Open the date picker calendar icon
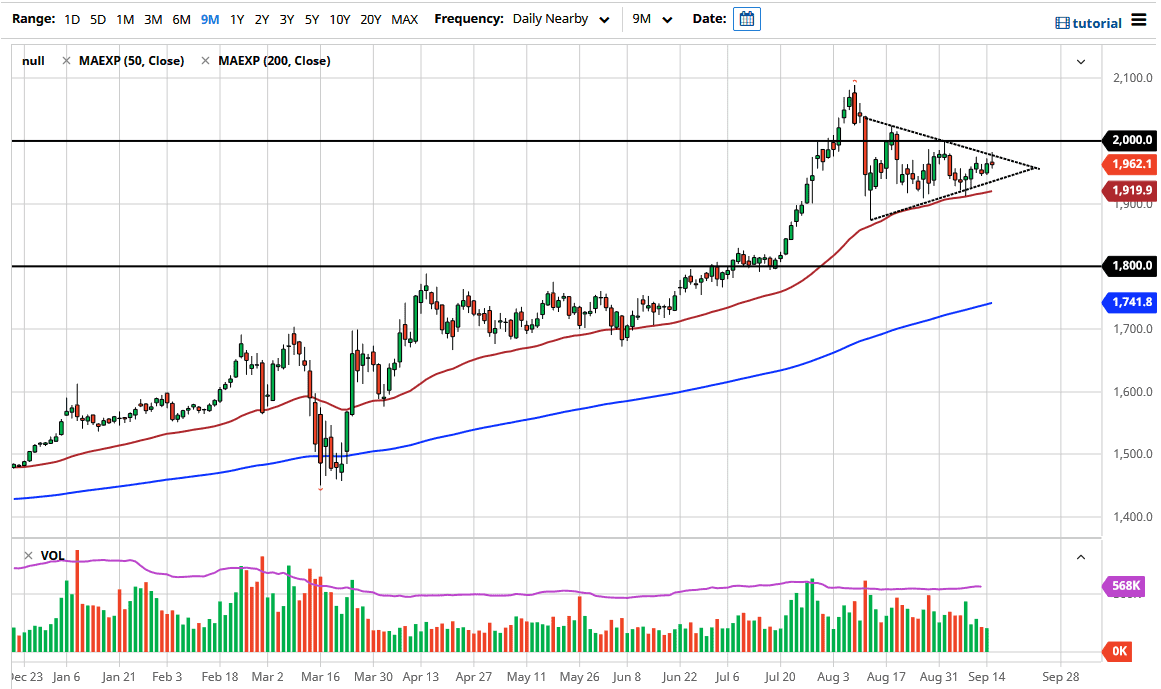Viewport: 1161px width, 689px height. [746, 19]
